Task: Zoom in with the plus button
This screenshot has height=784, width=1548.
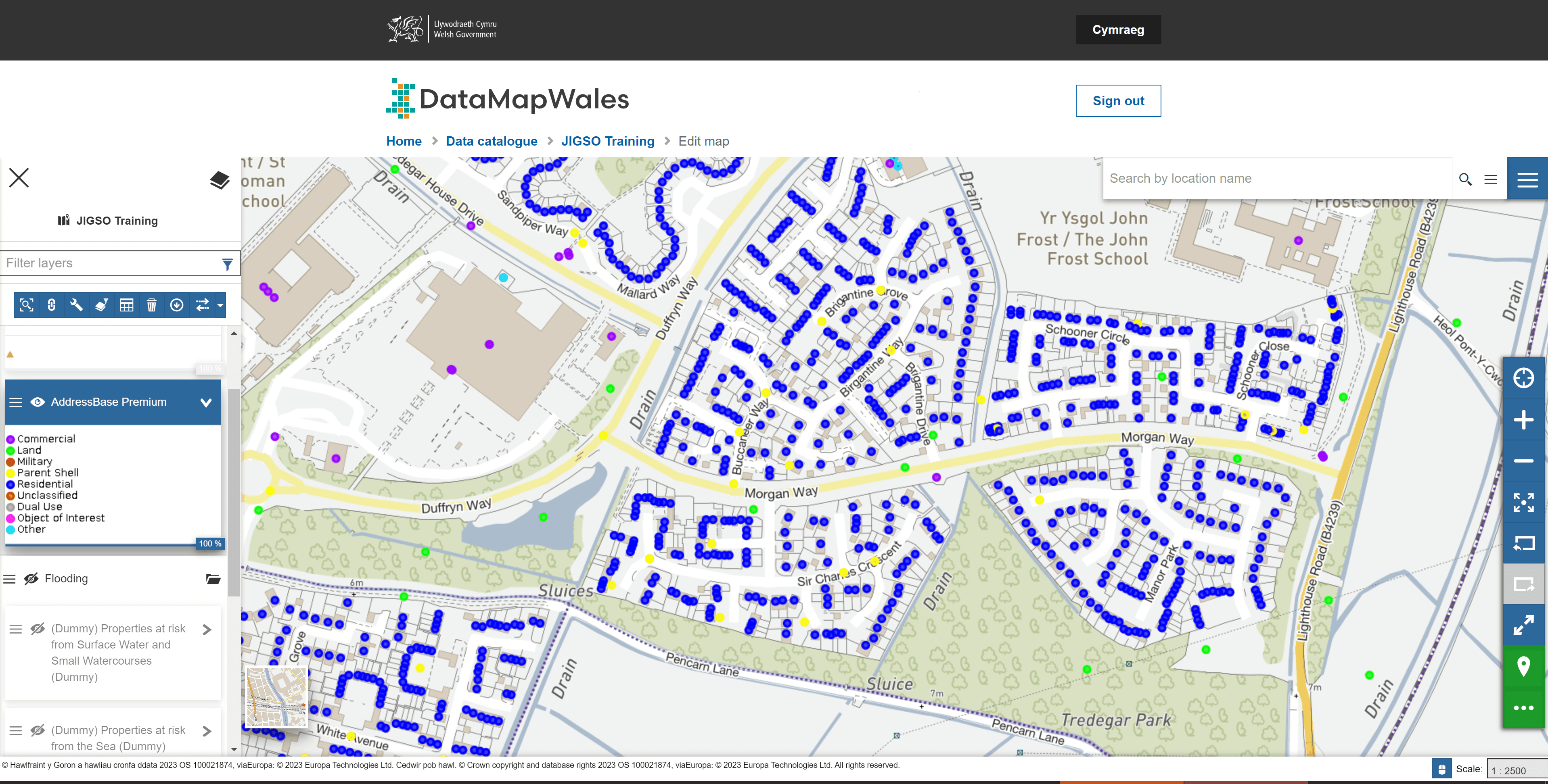Action: point(1523,419)
